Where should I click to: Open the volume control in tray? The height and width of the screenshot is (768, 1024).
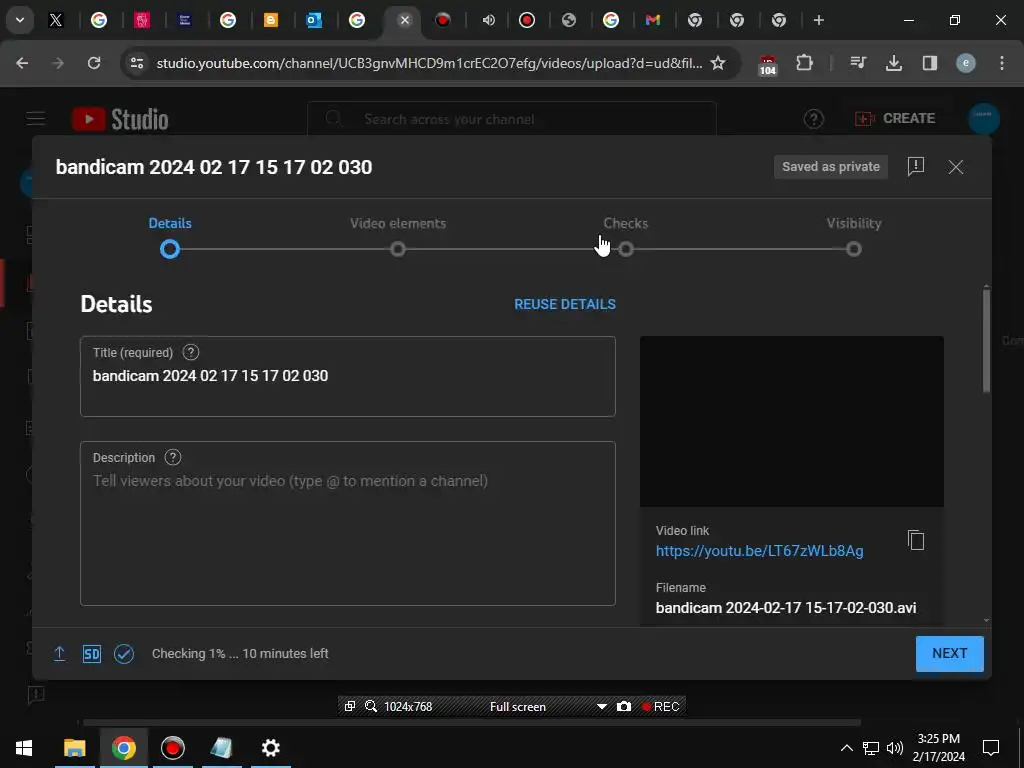coord(895,748)
